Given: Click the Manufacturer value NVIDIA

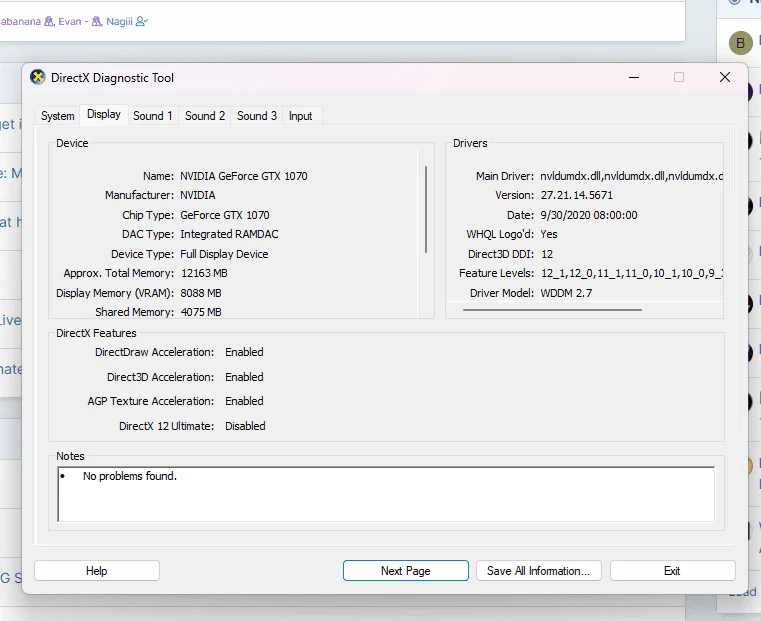Looking at the screenshot, I should click(x=198, y=195).
